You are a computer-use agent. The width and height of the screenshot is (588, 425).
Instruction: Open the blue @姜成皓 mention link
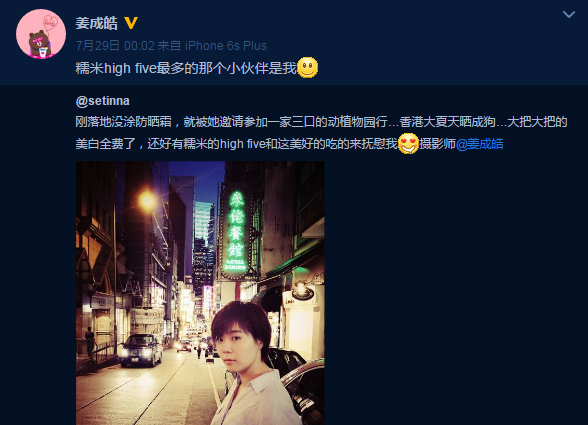(480, 144)
